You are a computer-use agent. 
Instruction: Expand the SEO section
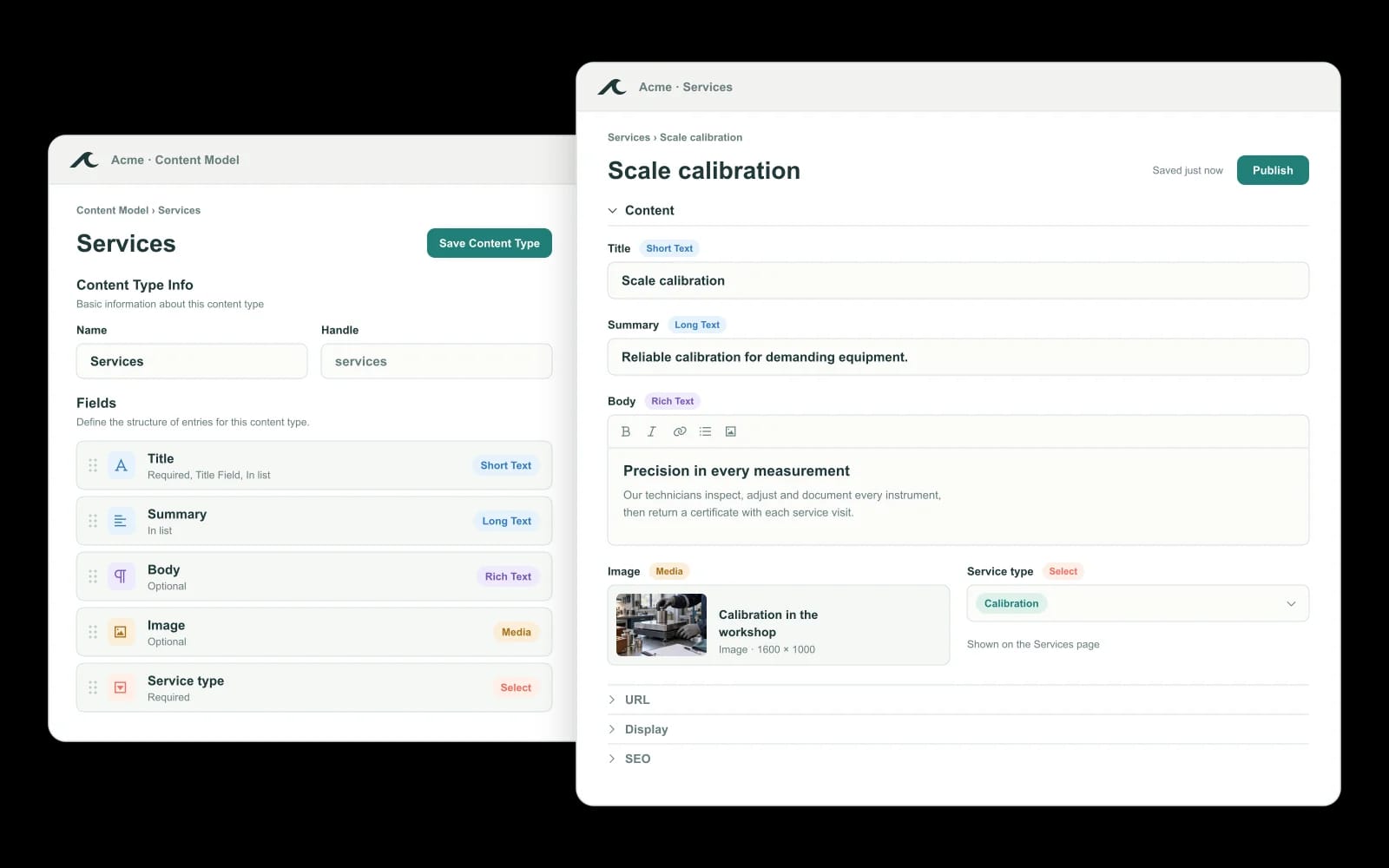coord(613,759)
